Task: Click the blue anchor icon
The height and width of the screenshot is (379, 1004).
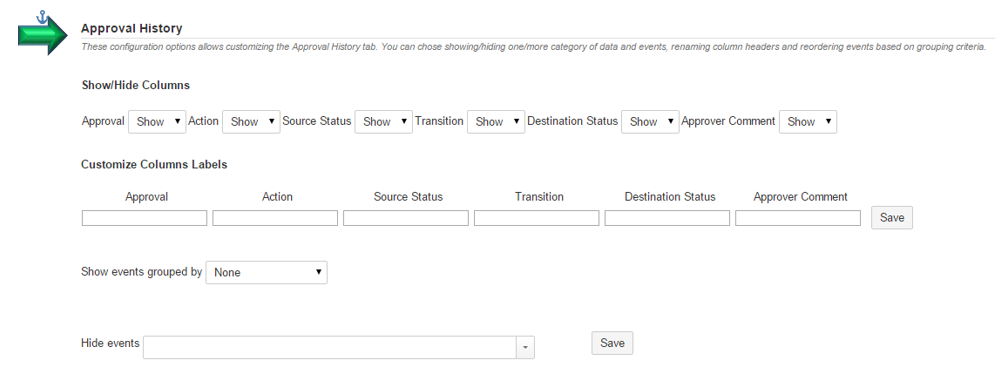Action: [43, 17]
